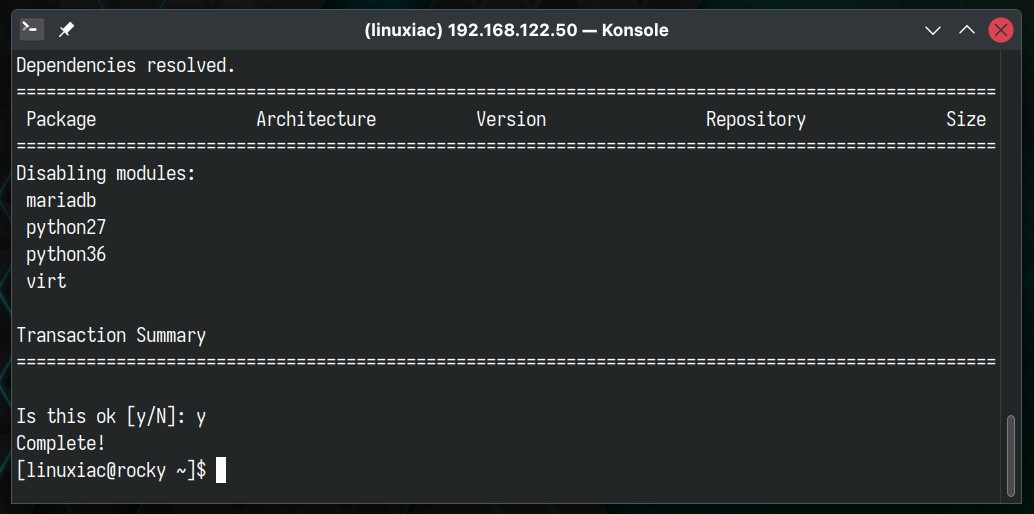Screen dimensions: 1034x514
Task: Click the Version column header text
Action: 511,119
